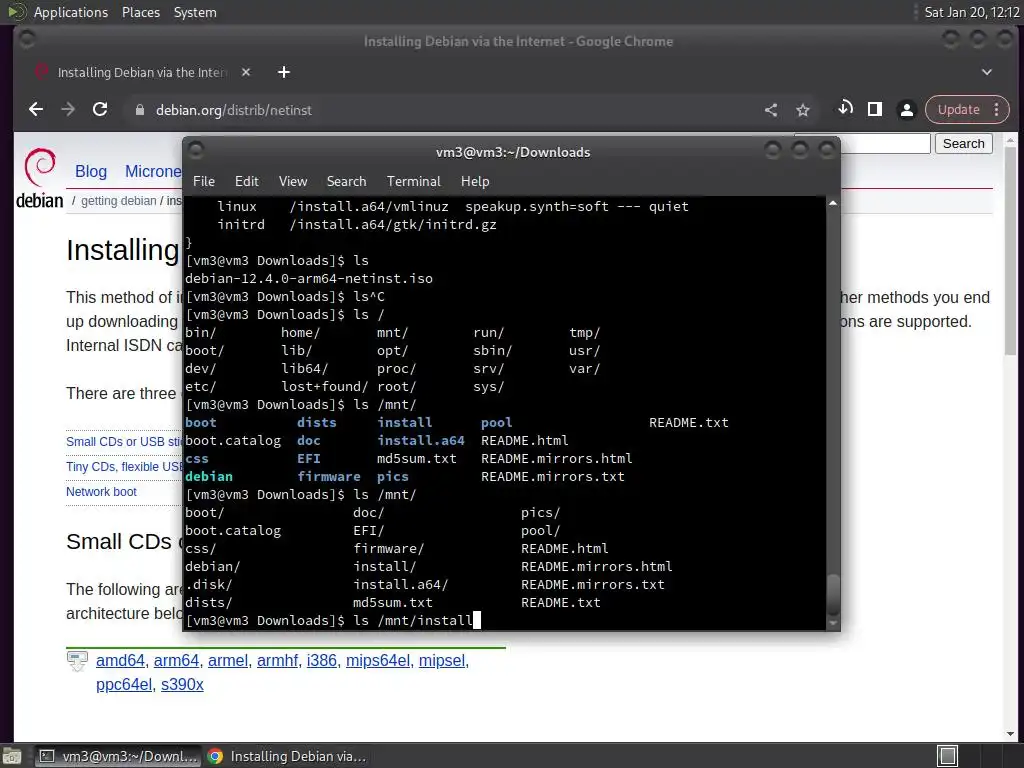Click Chrome page scrollbar thumb

click(1010, 251)
